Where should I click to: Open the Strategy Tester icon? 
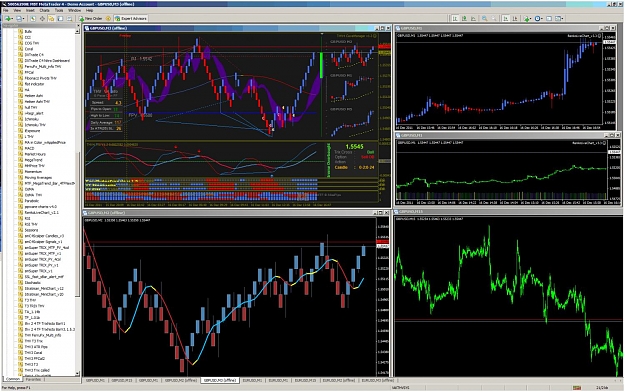coord(69,18)
